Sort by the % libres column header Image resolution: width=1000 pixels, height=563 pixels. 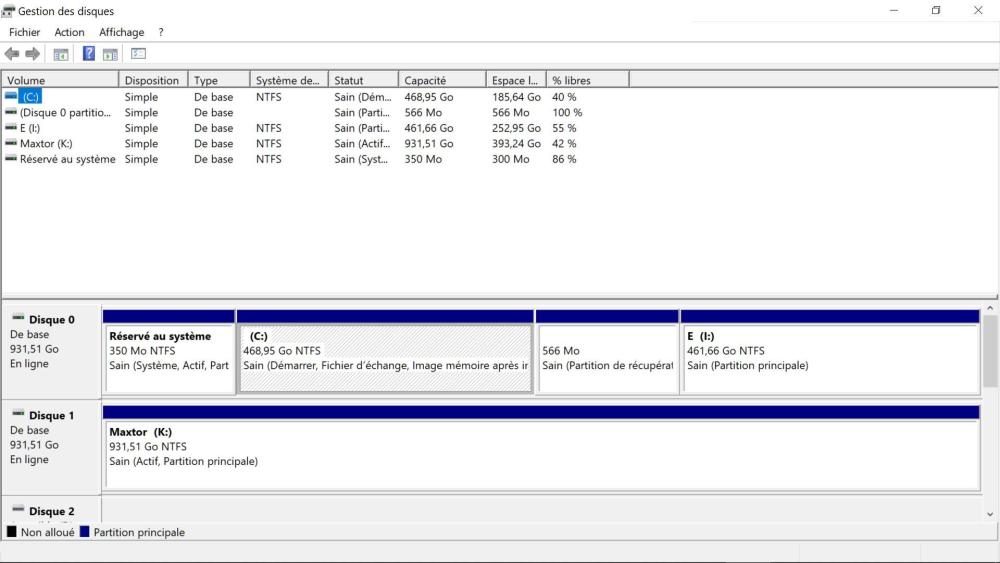click(587, 80)
